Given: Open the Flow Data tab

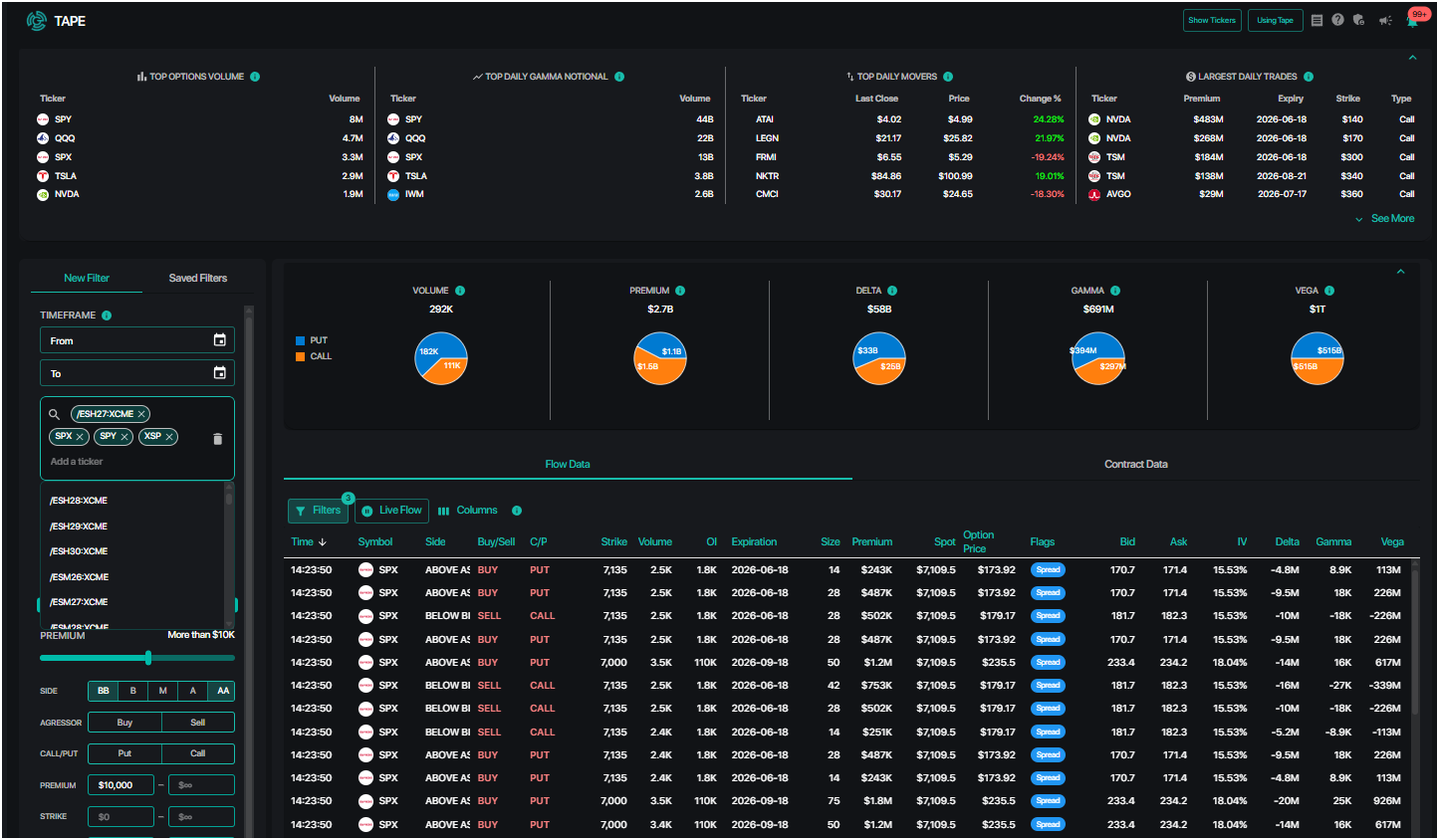Looking at the screenshot, I should coord(568,465).
